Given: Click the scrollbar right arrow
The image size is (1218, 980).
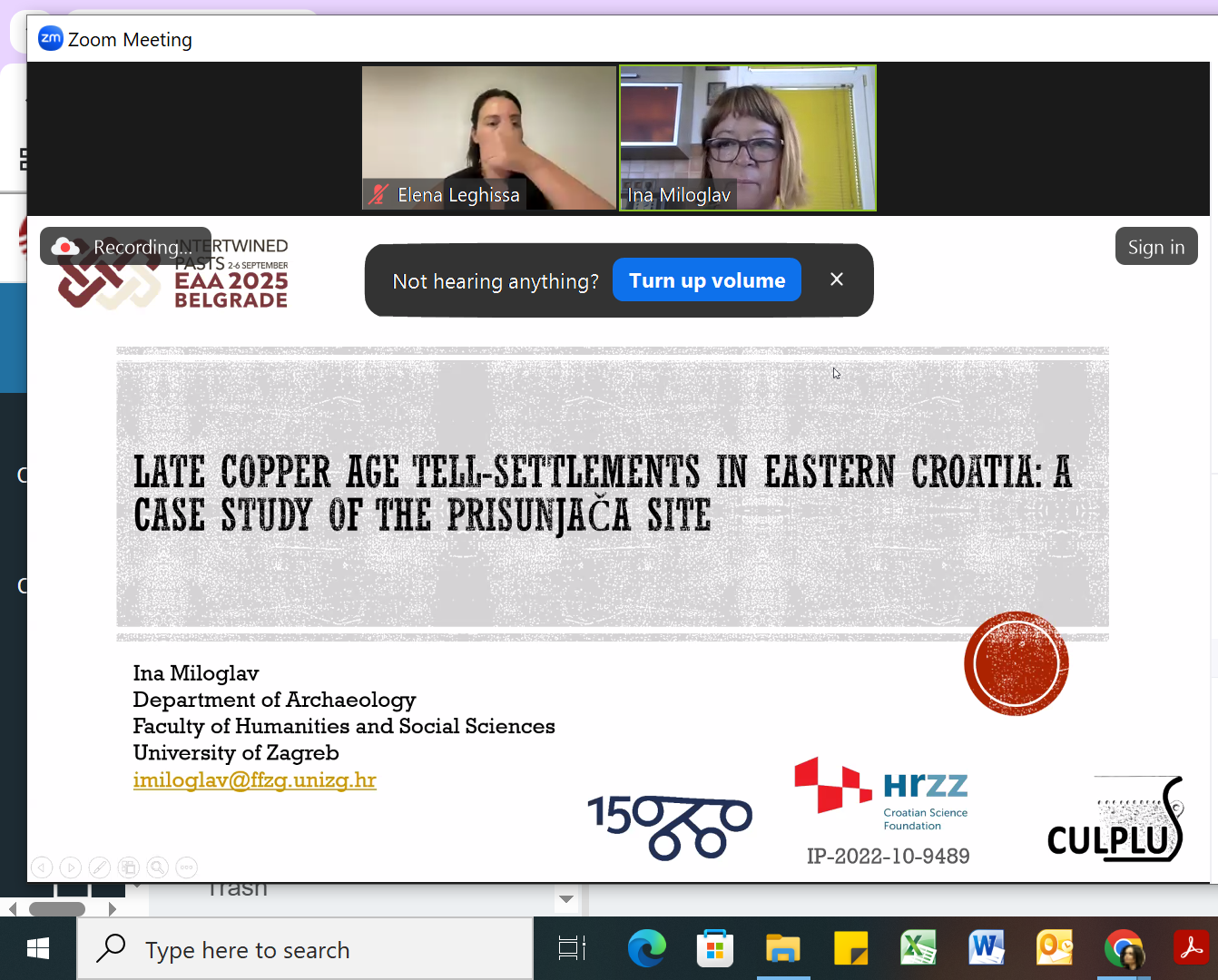Looking at the screenshot, I should (x=113, y=908).
